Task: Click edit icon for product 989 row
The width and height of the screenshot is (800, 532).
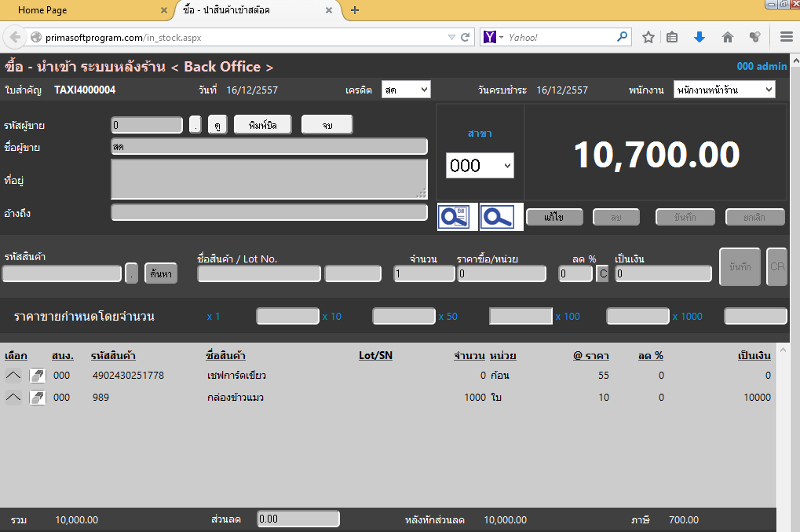Action: pos(37,397)
